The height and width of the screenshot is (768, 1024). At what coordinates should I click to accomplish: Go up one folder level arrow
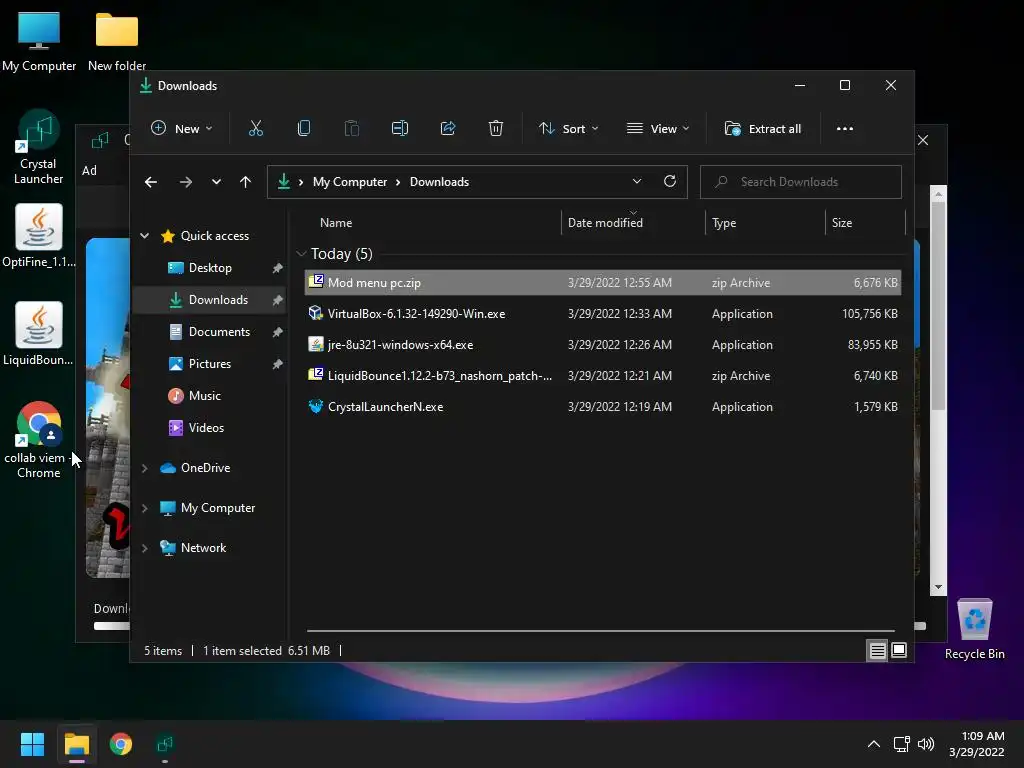(245, 182)
